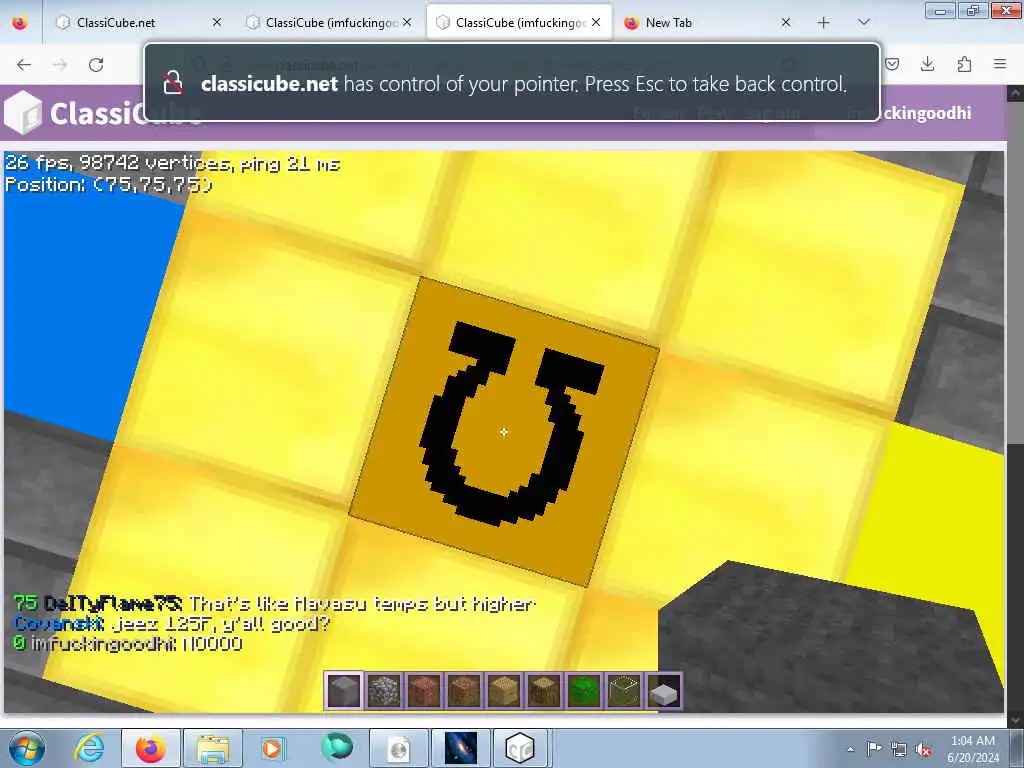Close the ClassiCube.net tab

(217, 23)
